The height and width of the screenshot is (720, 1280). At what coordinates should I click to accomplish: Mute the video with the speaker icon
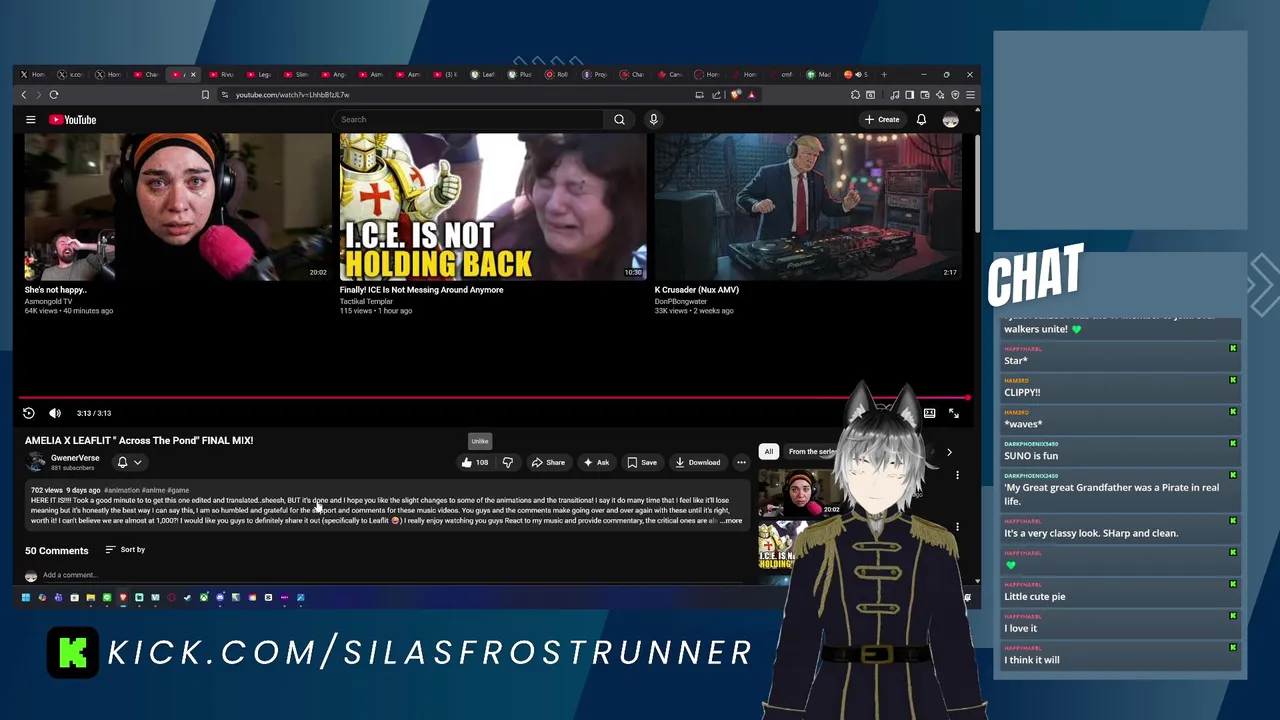click(55, 413)
